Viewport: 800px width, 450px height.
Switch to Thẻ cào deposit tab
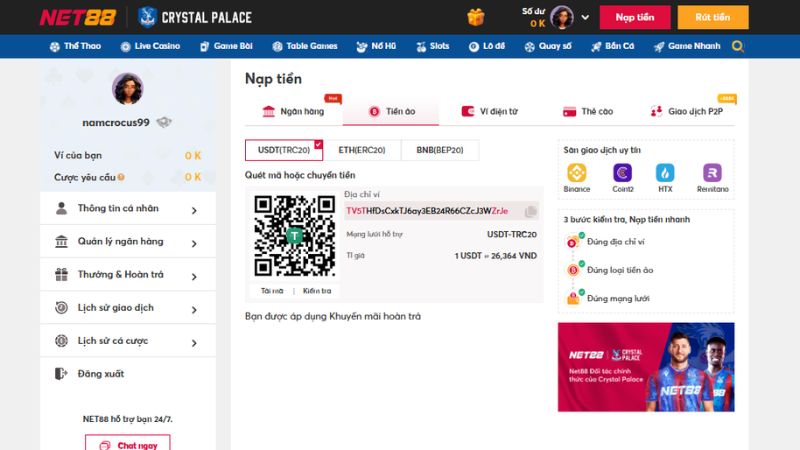(x=587, y=111)
